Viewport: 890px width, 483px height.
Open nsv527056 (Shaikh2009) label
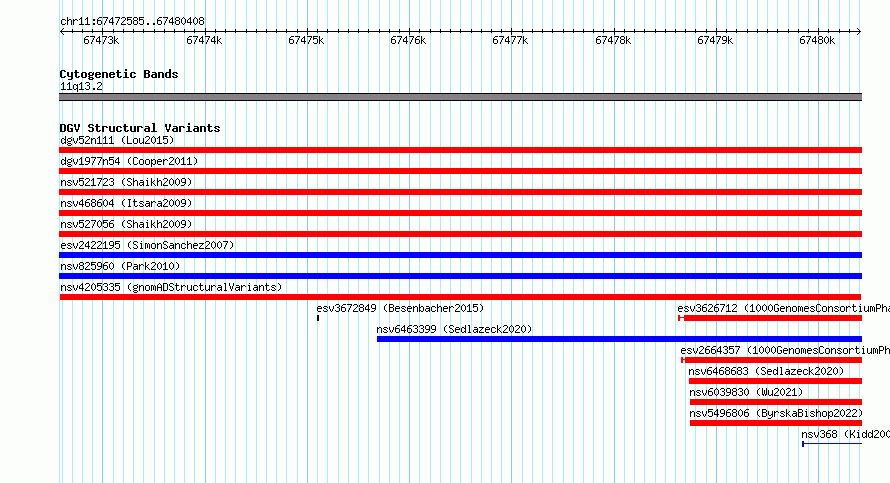[126, 224]
